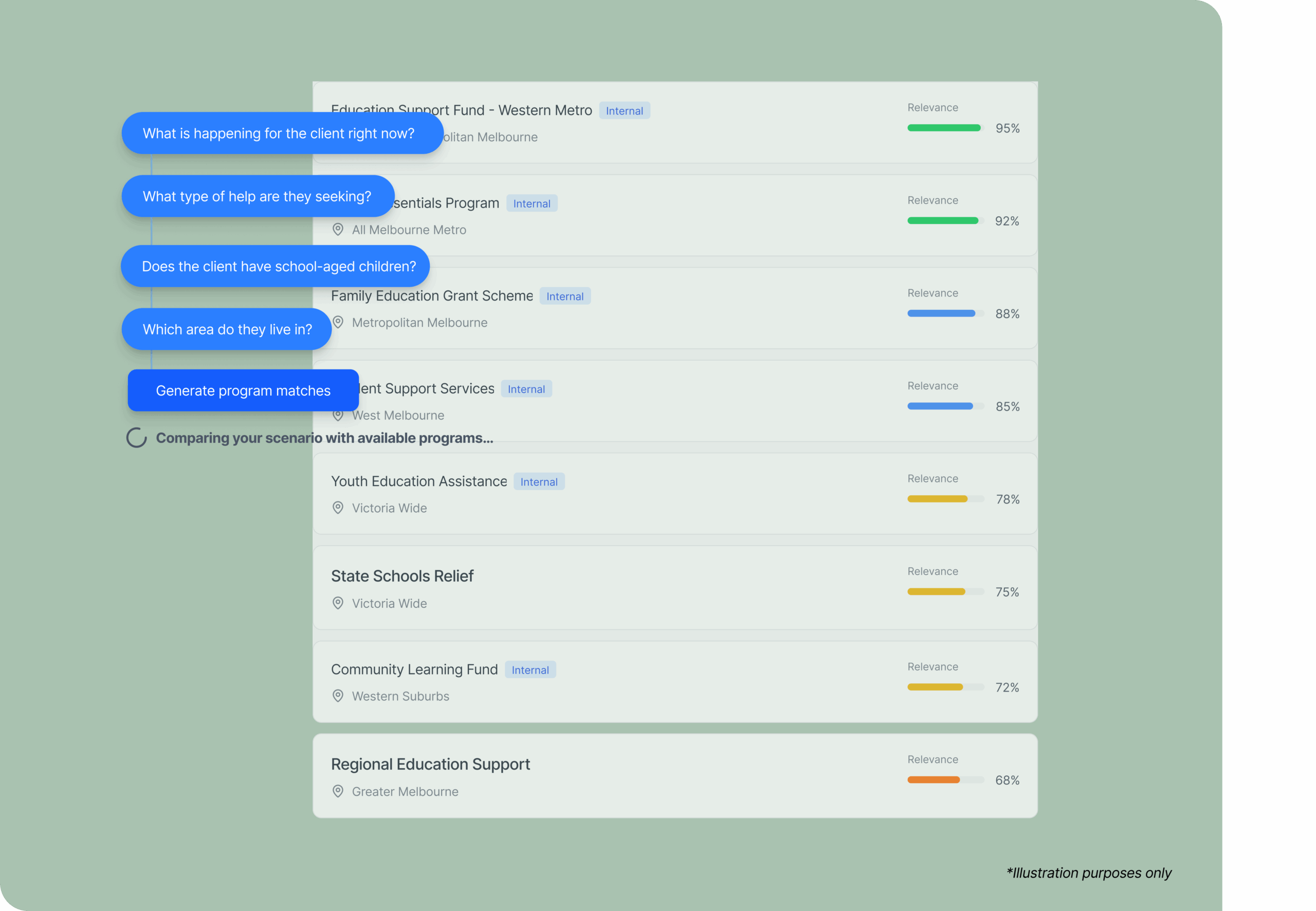Click the loading spinner icon
Viewport: 1316px width, 911px height.
point(136,438)
